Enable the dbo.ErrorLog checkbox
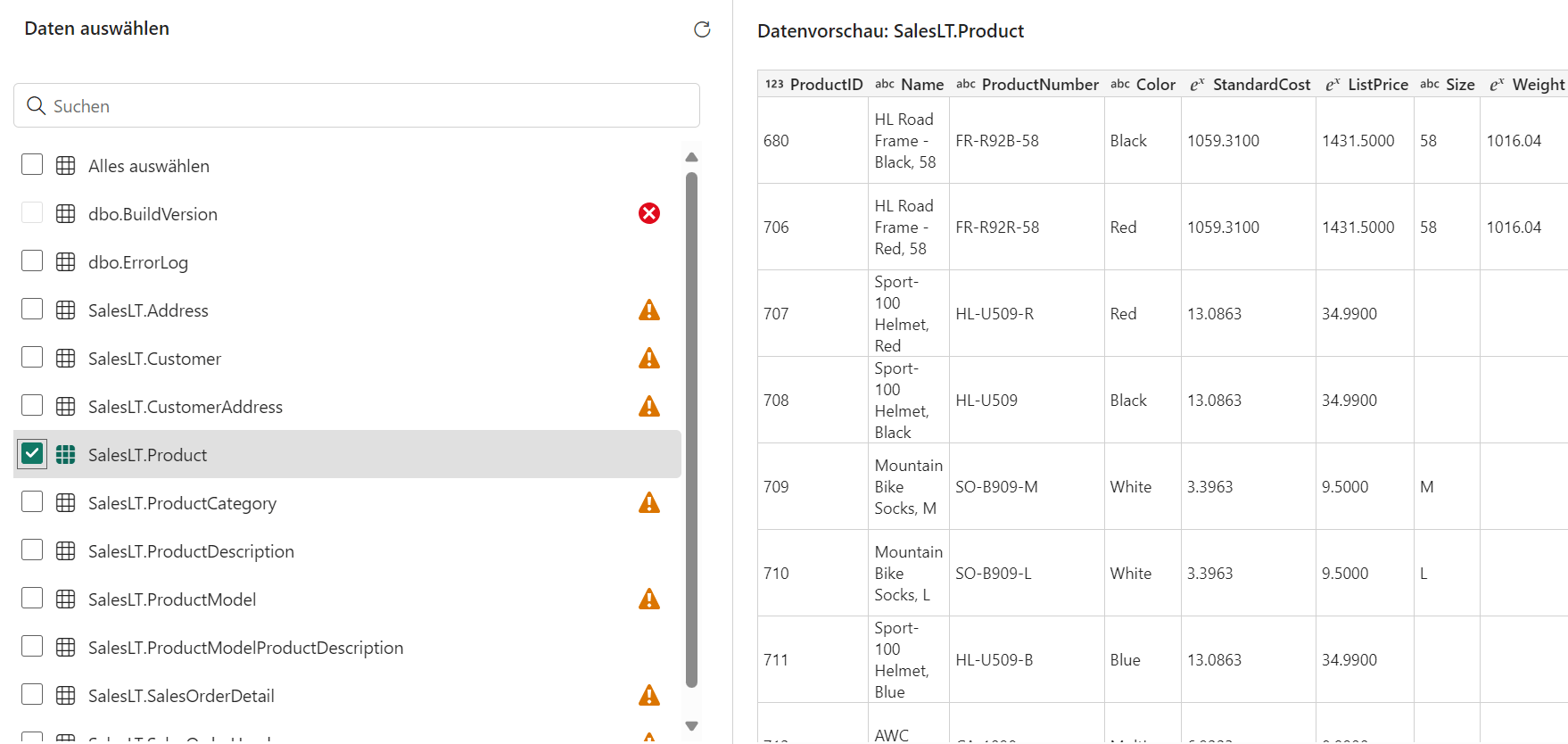Viewport: 1568px width, 744px height. coord(32,260)
